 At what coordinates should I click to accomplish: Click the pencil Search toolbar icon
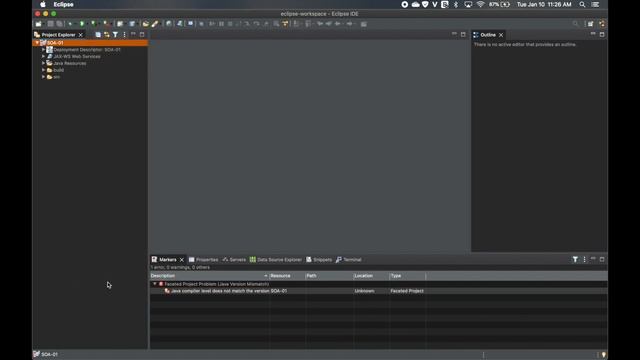click(x=155, y=24)
